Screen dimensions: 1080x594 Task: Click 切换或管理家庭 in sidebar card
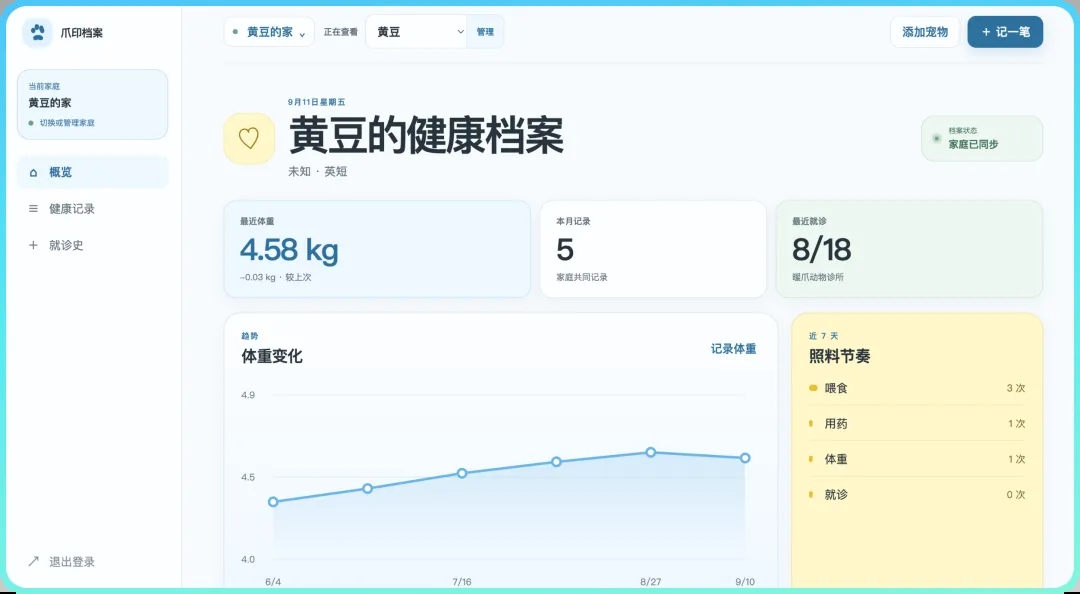pyautogui.click(x=67, y=123)
